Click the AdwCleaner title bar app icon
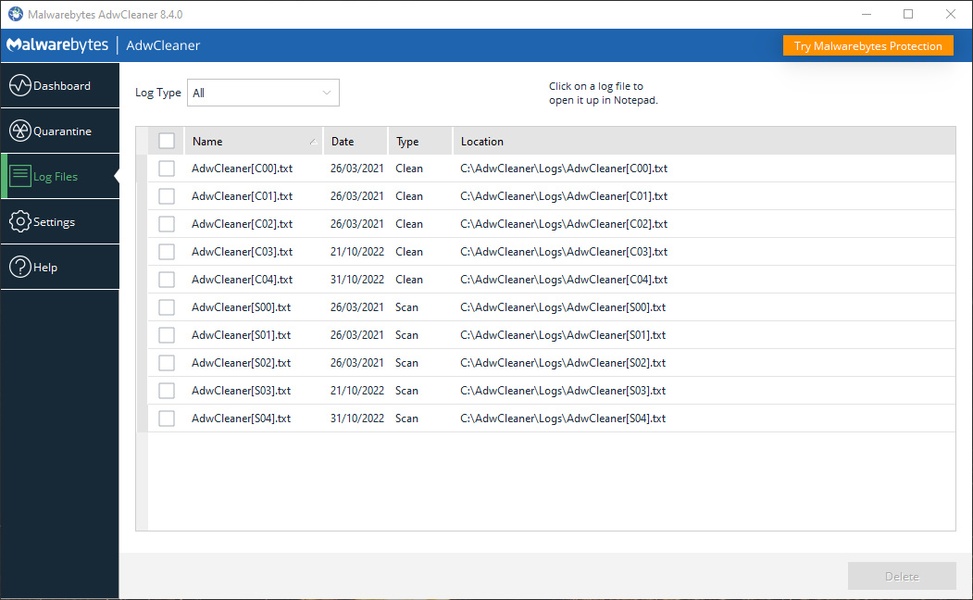 click(x=15, y=14)
